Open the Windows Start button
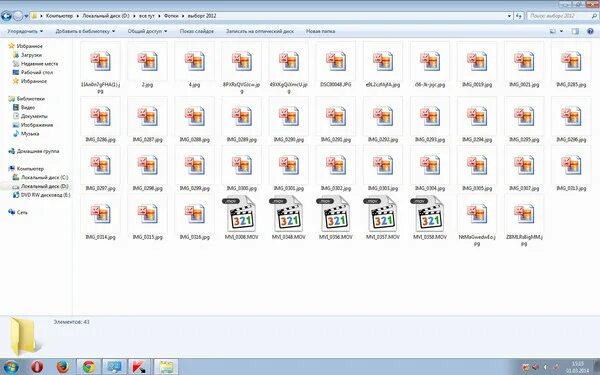The width and height of the screenshot is (600, 375). point(10,367)
